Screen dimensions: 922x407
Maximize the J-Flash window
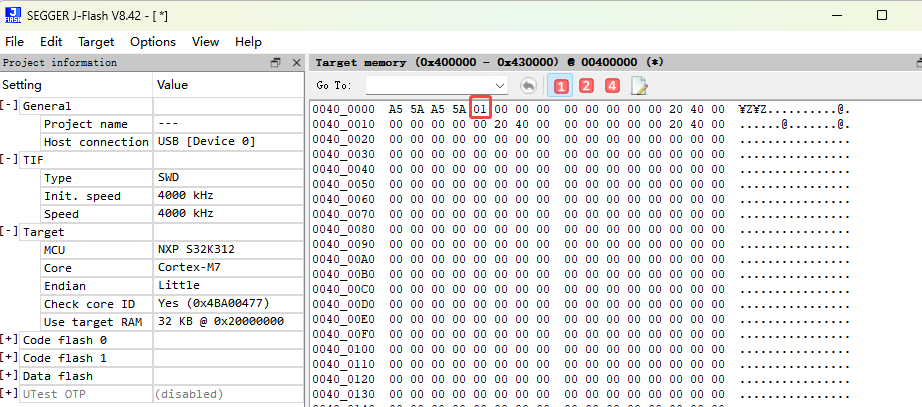[881, 15]
